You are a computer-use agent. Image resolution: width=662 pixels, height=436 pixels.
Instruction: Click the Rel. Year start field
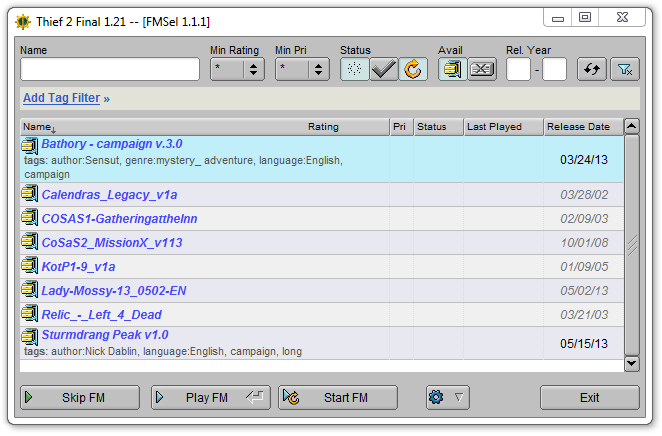click(518, 69)
